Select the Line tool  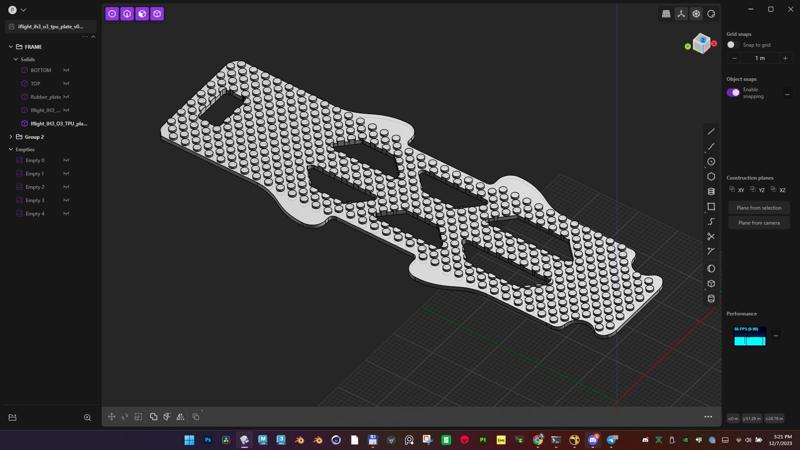click(x=711, y=132)
